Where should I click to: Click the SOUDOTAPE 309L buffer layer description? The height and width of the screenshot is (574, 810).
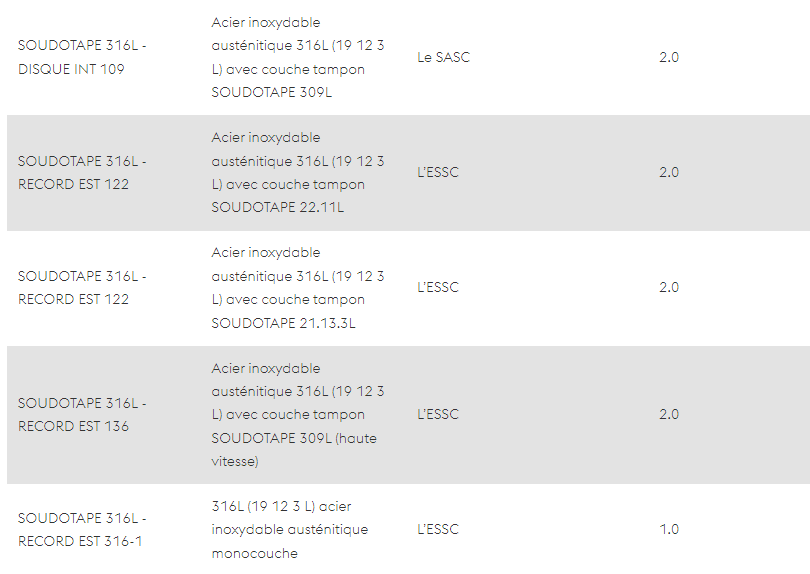[298, 57]
